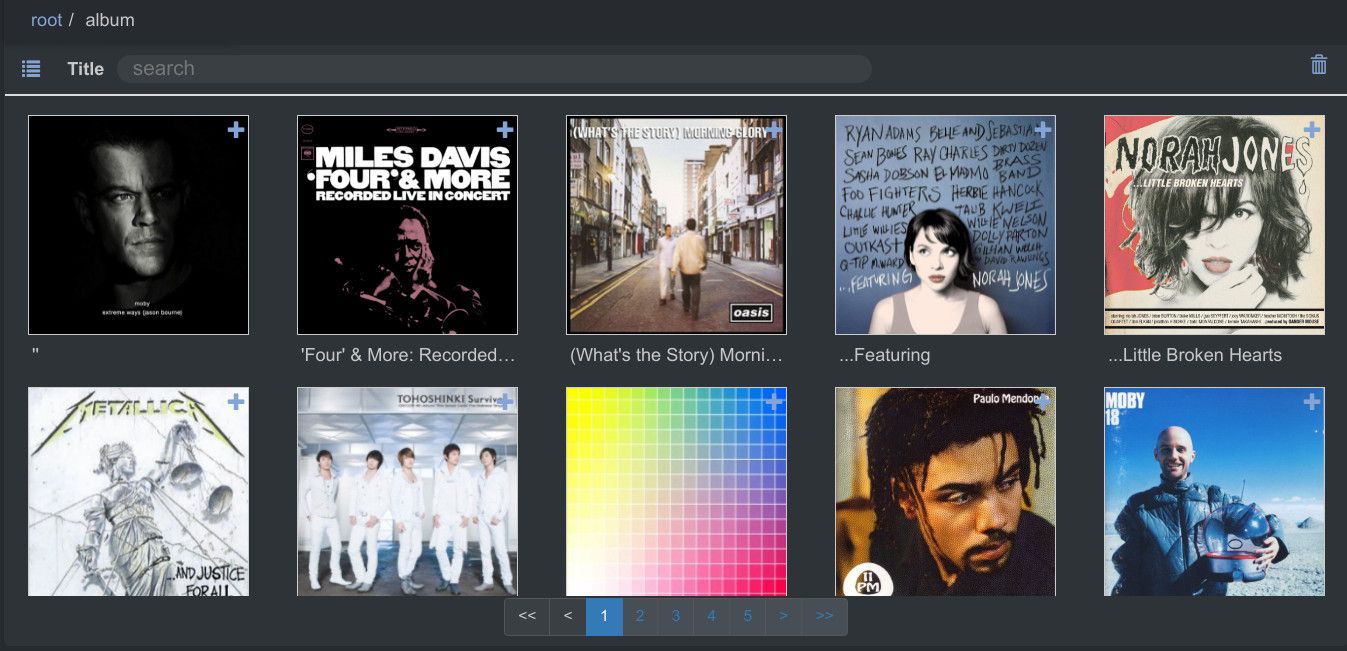
Task: Jump to page 2
Action: click(640, 616)
